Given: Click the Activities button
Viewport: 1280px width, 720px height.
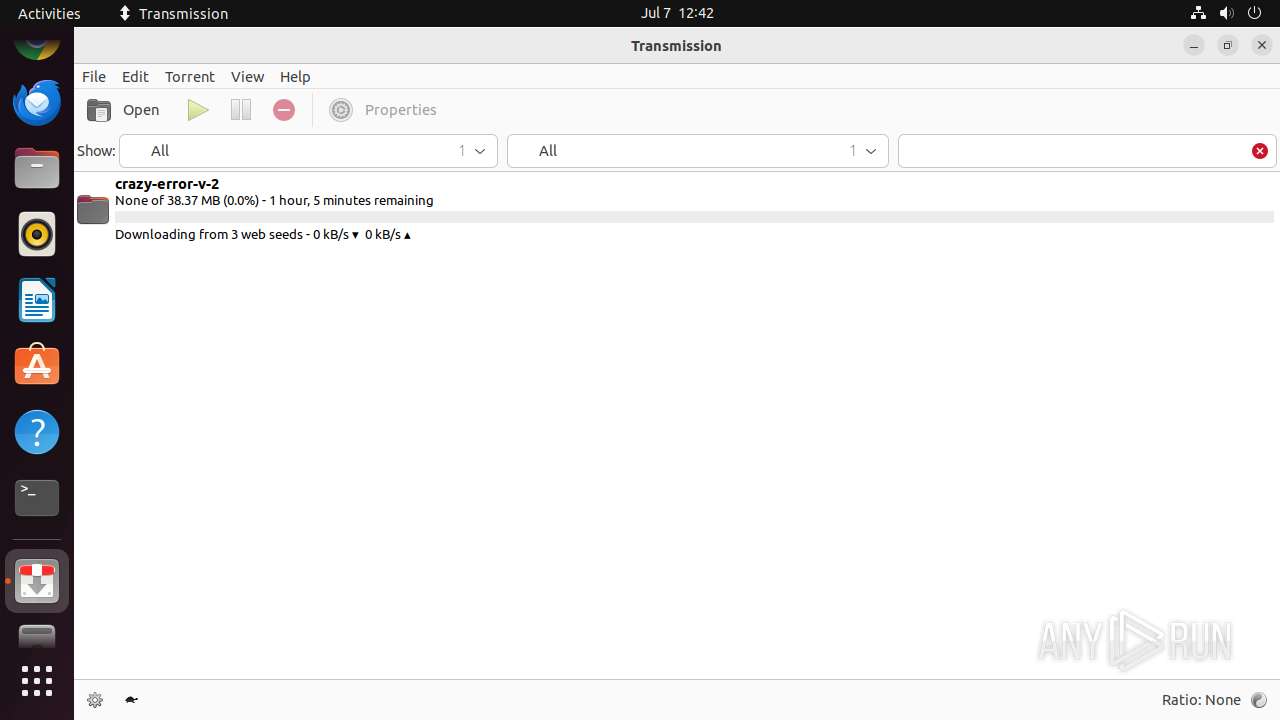Looking at the screenshot, I should (x=49, y=13).
